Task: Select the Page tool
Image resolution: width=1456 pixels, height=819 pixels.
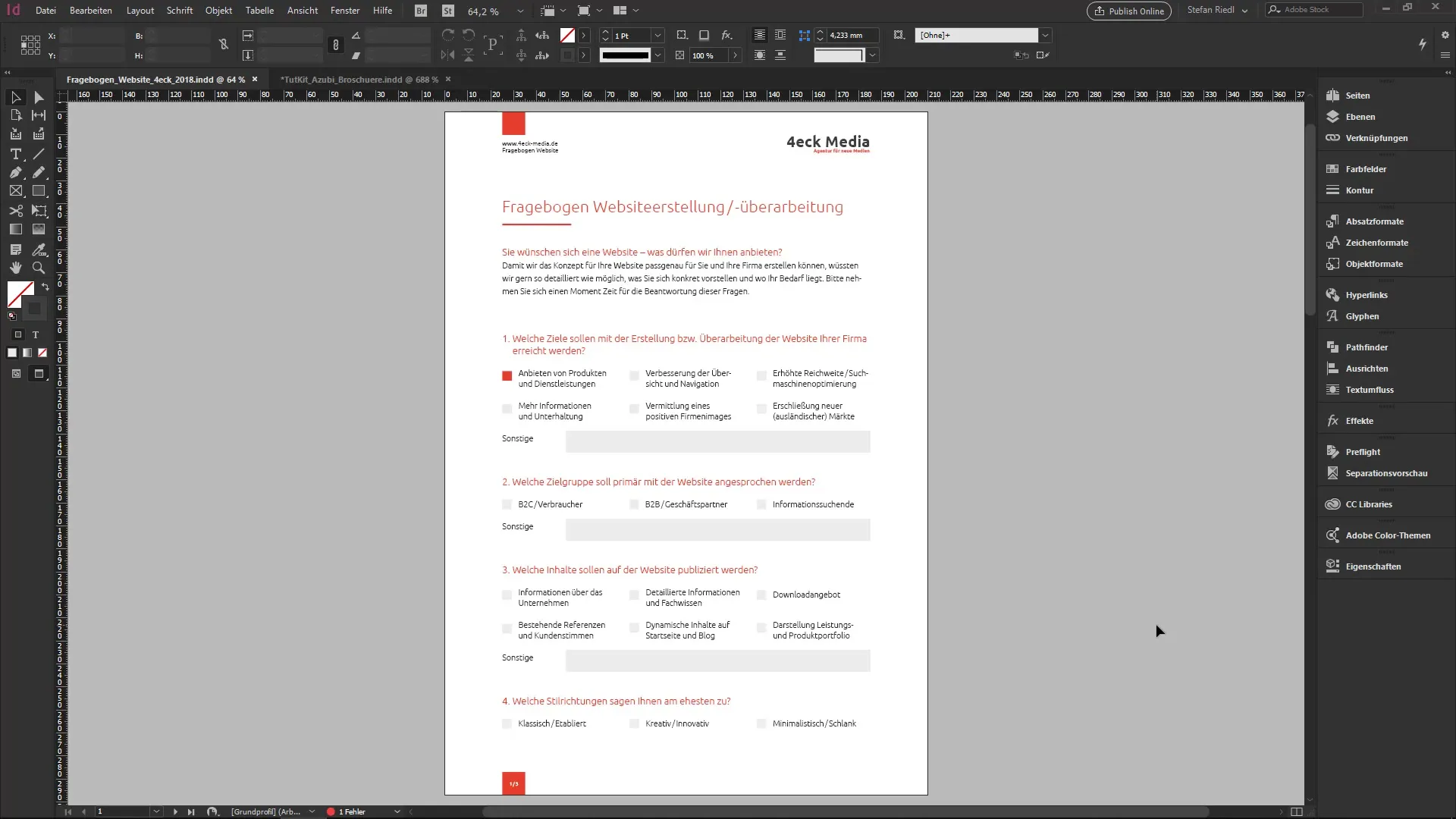Action: 15,115
